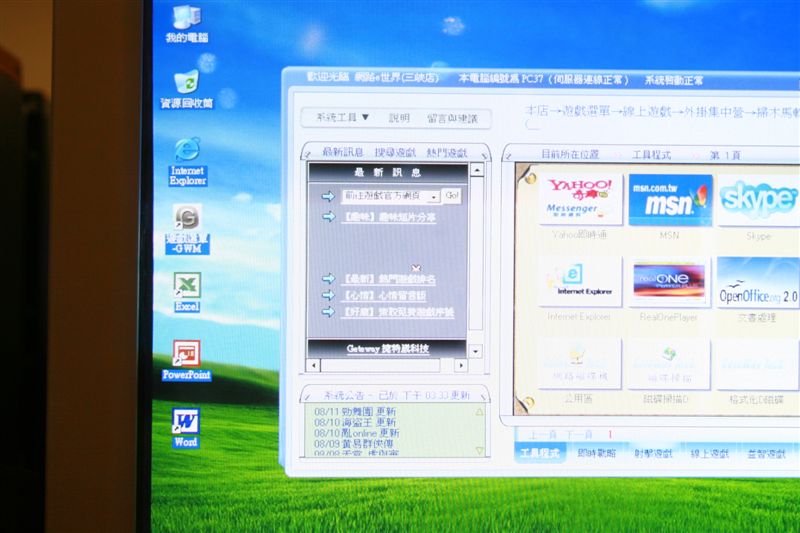The width and height of the screenshot is (800, 533).
Task: Click news panel horizontal scrollbar right arrow
Action: pos(461,365)
